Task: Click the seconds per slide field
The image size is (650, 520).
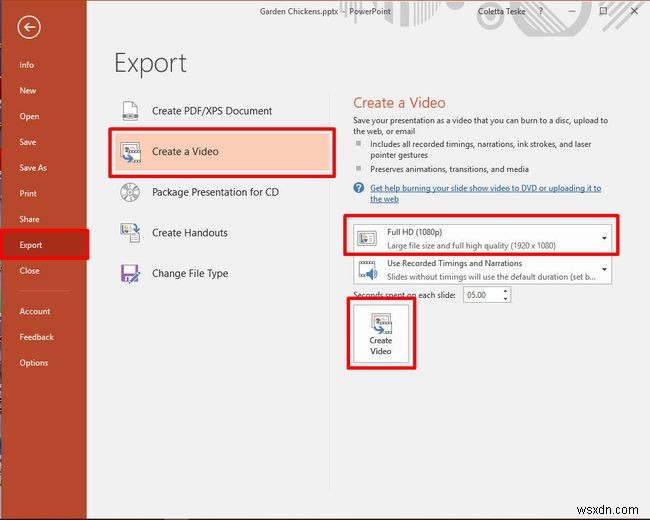Action: tap(482, 295)
